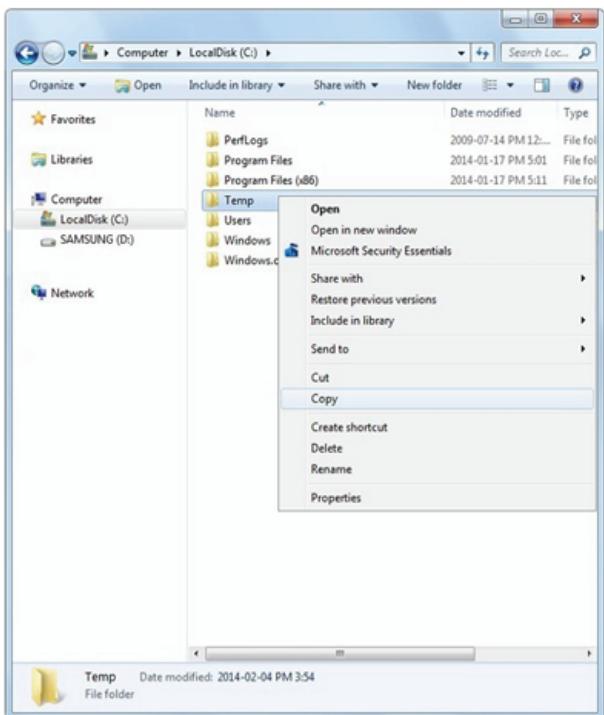
Task: Click the Program Files (x86) folder icon
Action: (x=212, y=180)
